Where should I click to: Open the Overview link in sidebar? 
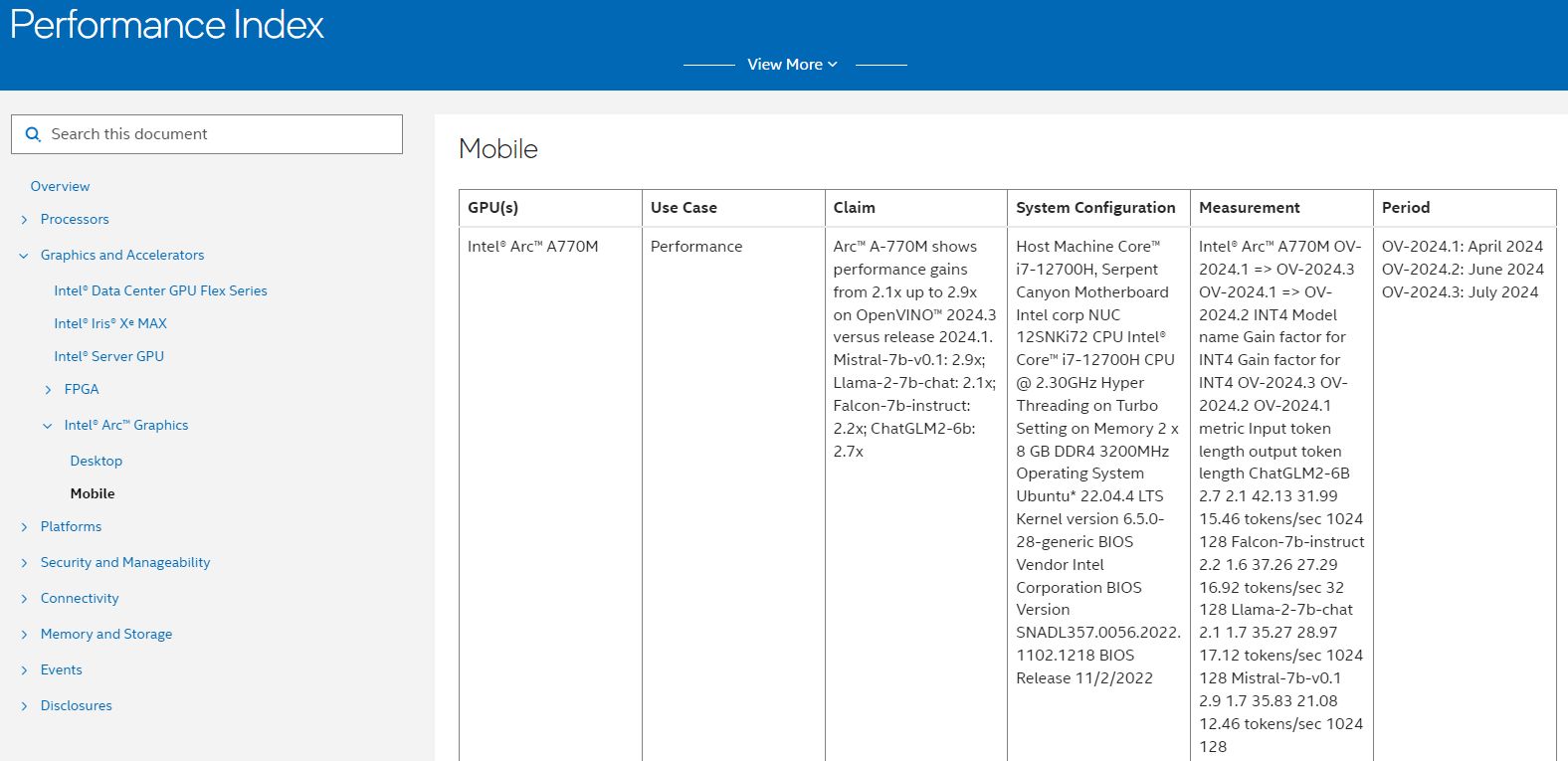(60, 186)
